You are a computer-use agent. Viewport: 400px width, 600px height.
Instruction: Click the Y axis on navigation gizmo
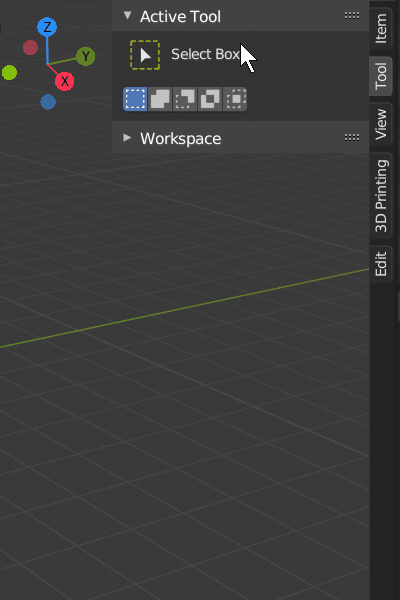tap(85, 56)
